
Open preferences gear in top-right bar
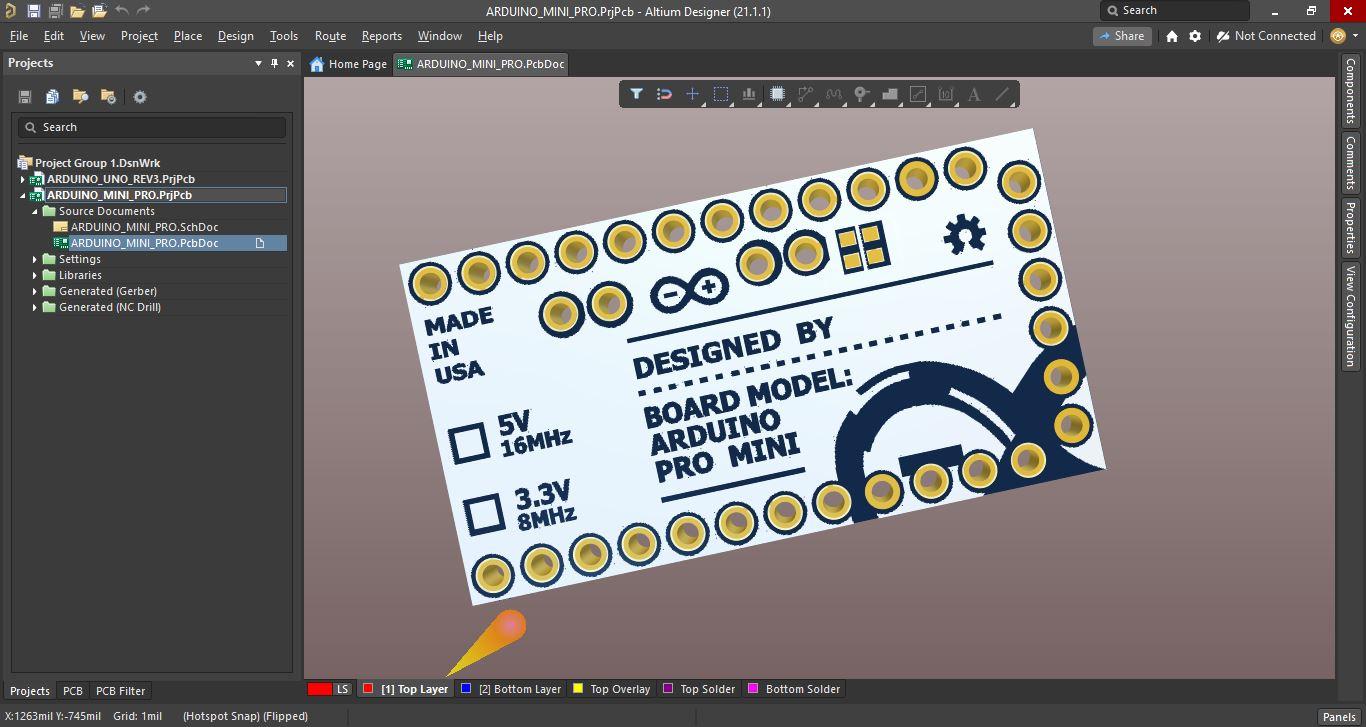coord(1195,36)
